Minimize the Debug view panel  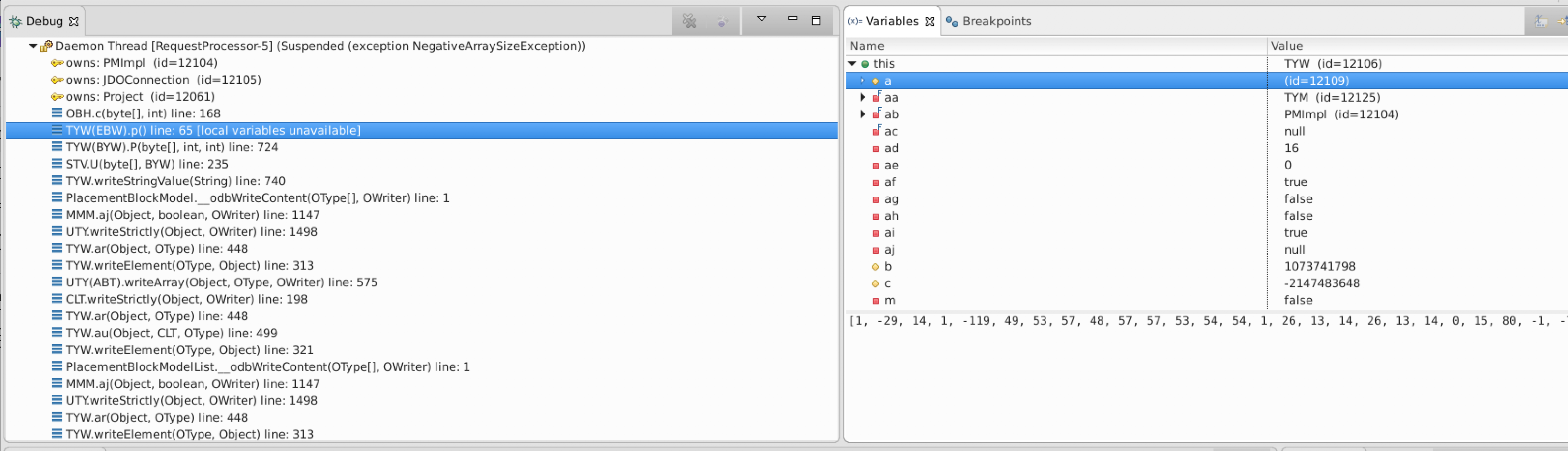tap(792, 19)
